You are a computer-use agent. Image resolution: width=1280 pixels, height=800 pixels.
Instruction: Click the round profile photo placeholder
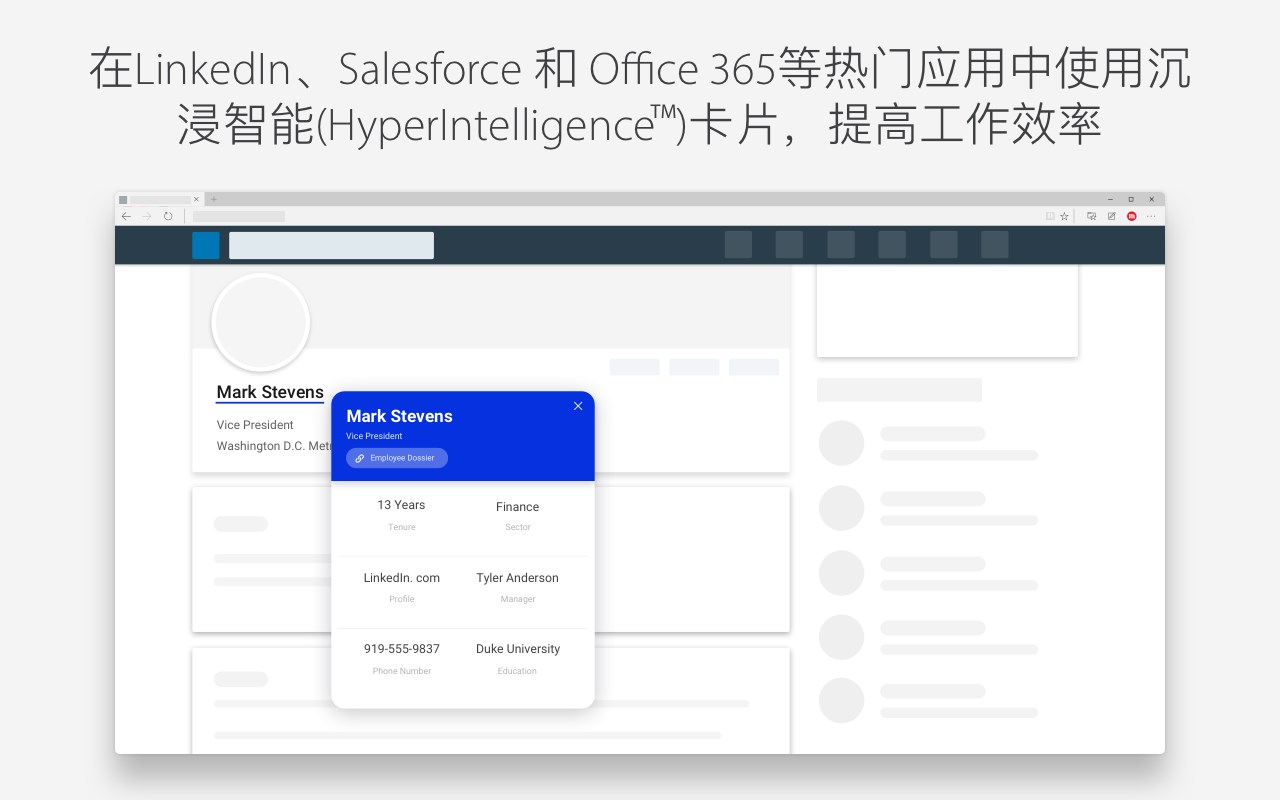pos(260,322)
